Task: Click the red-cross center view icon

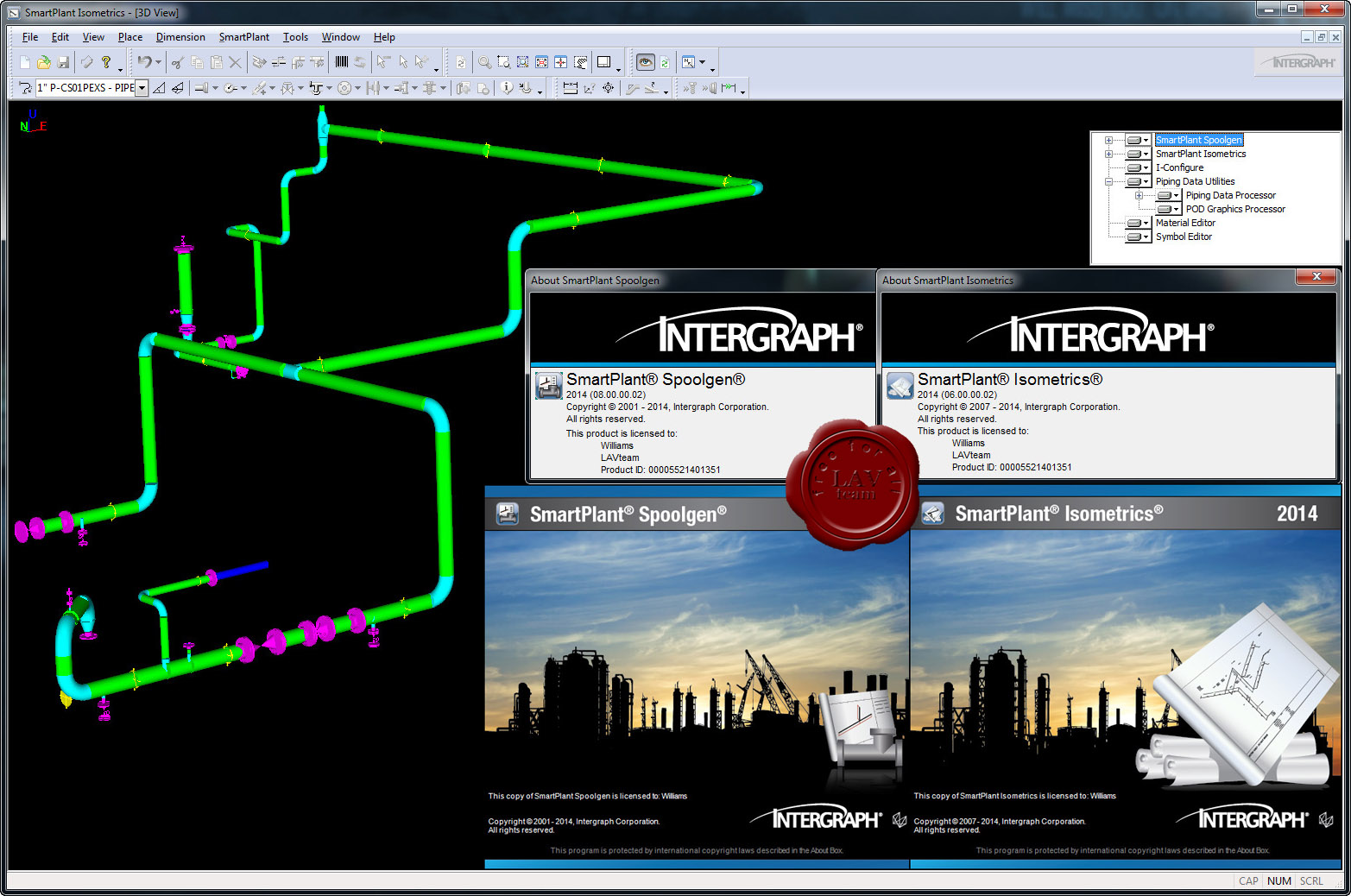Action: 561,62
